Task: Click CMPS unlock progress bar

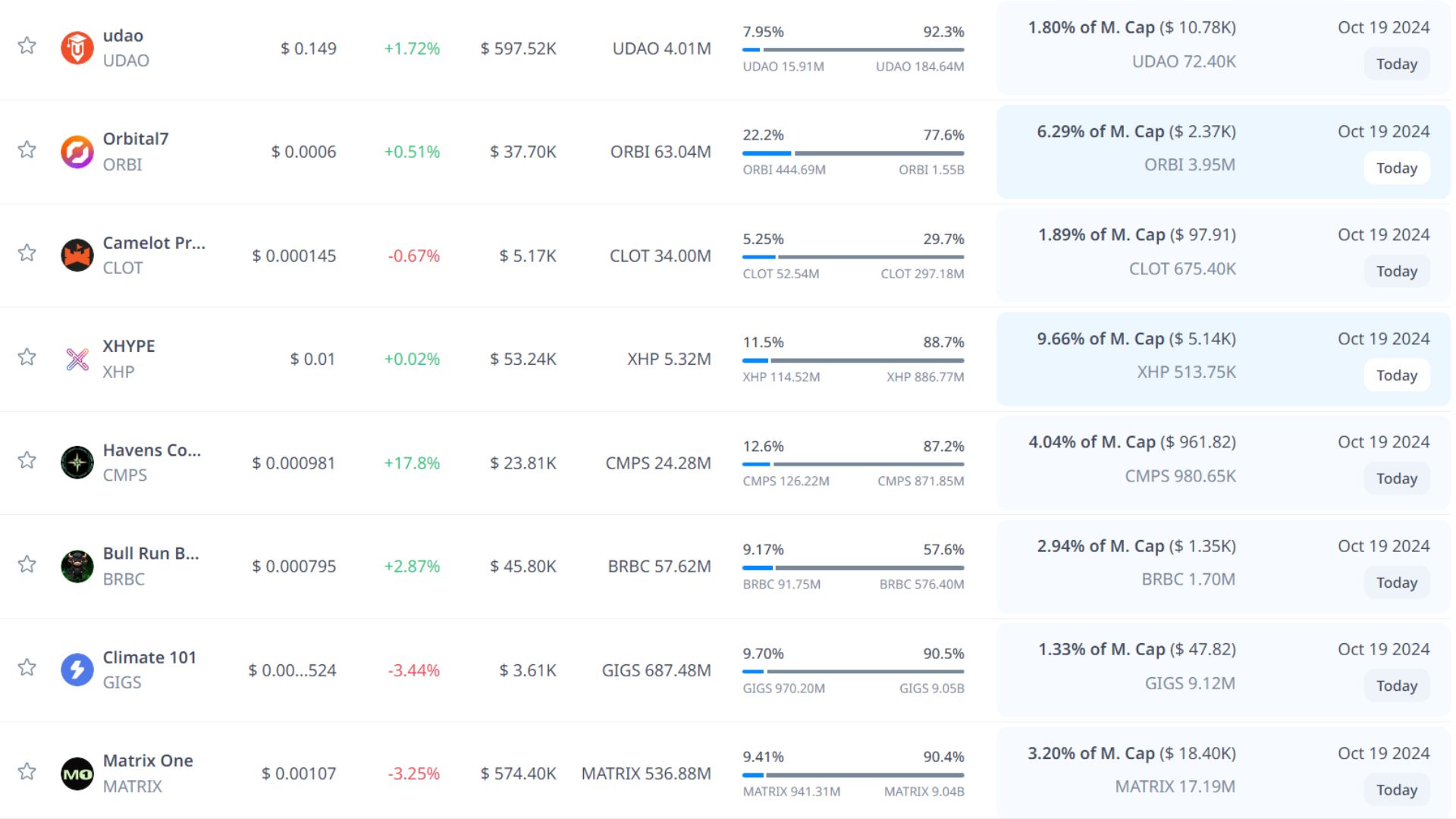Action: (852, 464)
